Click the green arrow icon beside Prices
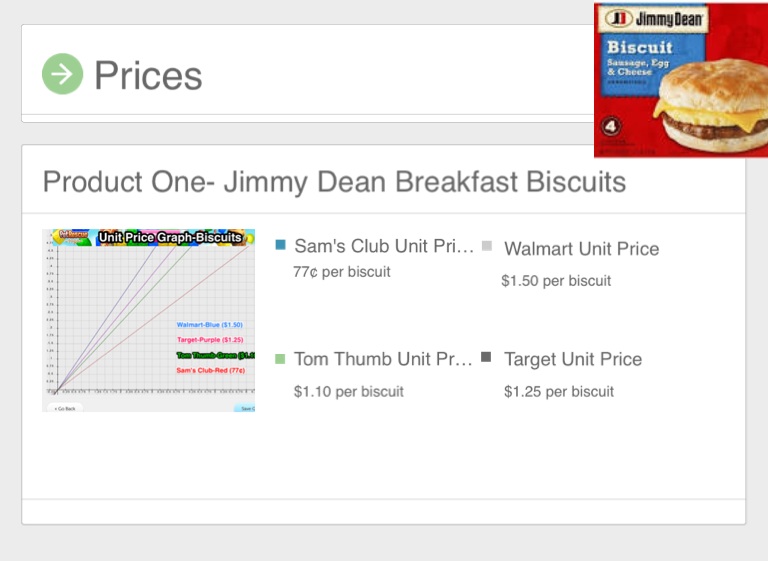The width and height of the screenshot is (768, 561). pos(62,74)
